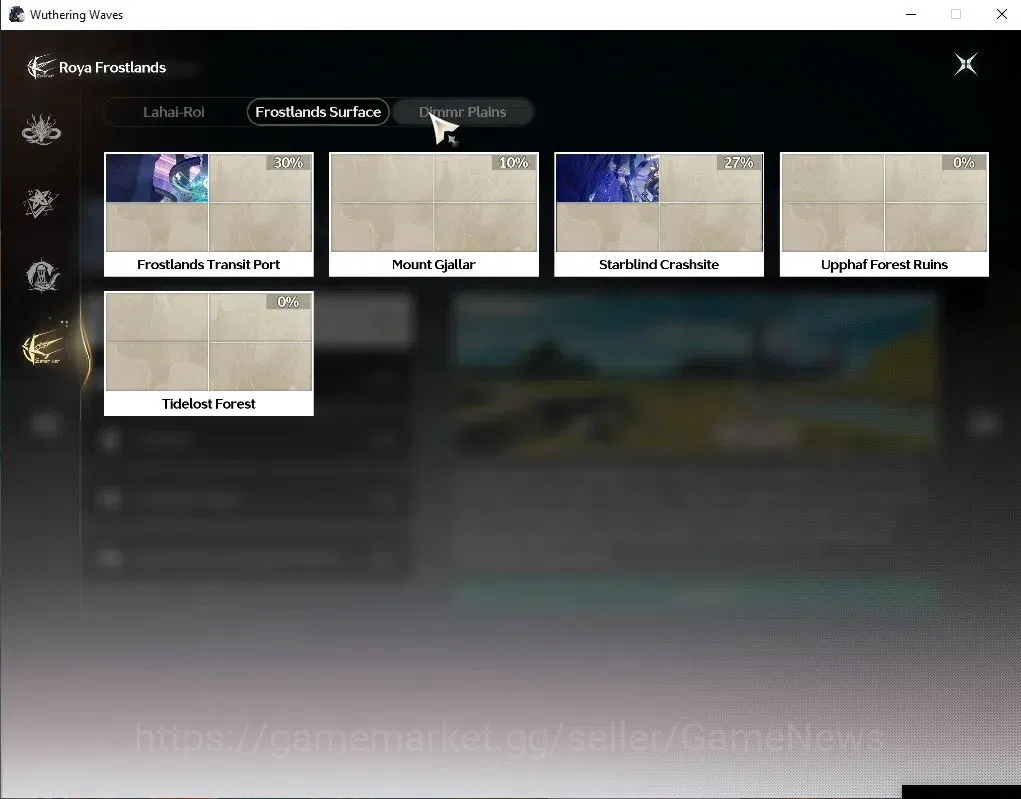Click the Roya Frostlands header emblem
The image size is (1021, 799).
(40, 66)
